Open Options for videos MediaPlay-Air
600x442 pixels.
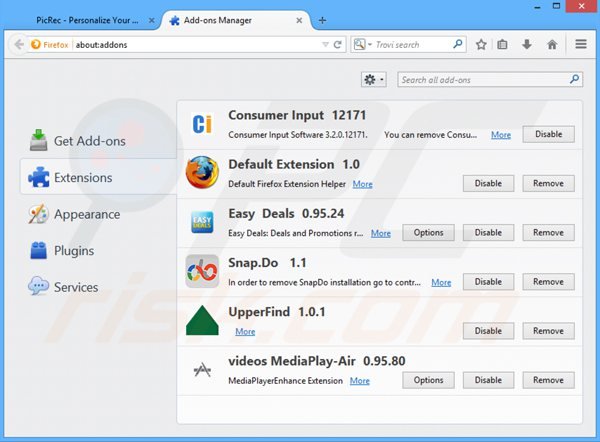(428, 380)
